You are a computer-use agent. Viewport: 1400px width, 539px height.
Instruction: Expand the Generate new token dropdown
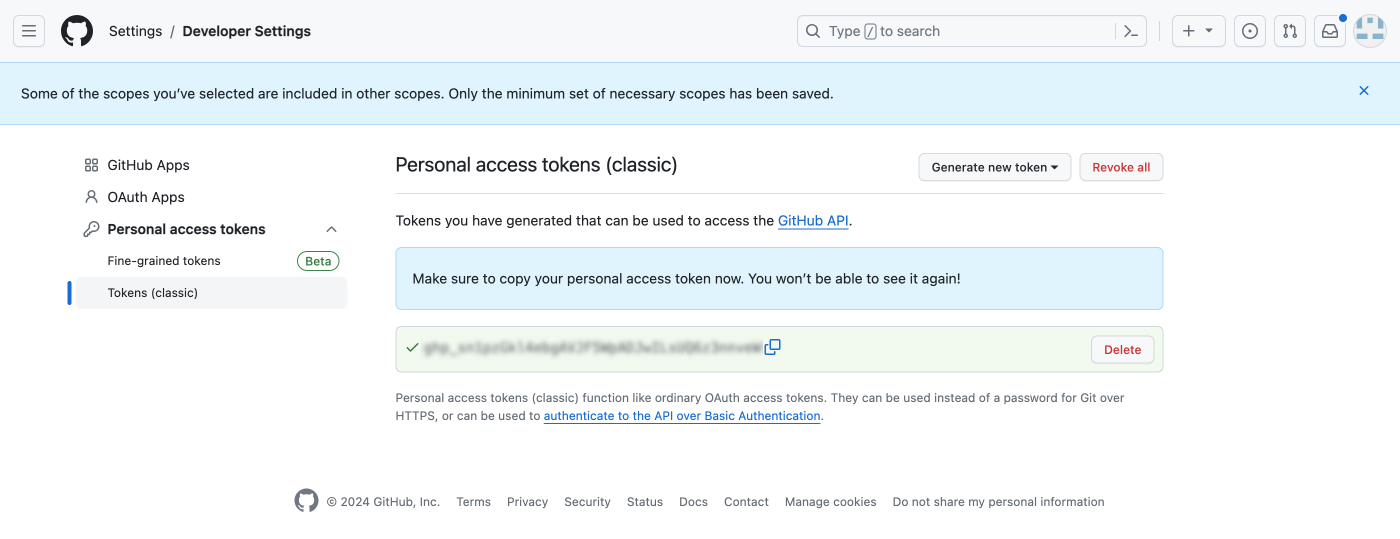click(994, 167)
